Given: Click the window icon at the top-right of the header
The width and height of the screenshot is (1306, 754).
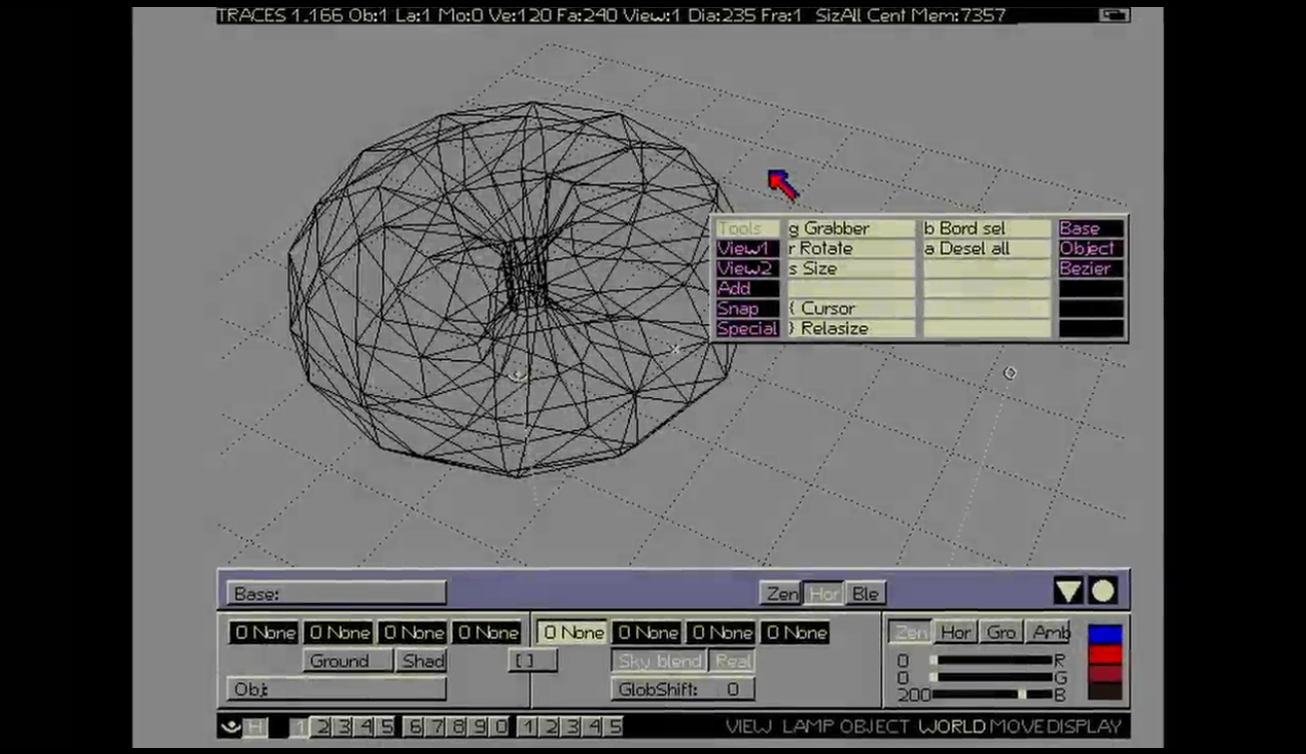Looking at the screenshot, I should click(x=1114, y=15).
